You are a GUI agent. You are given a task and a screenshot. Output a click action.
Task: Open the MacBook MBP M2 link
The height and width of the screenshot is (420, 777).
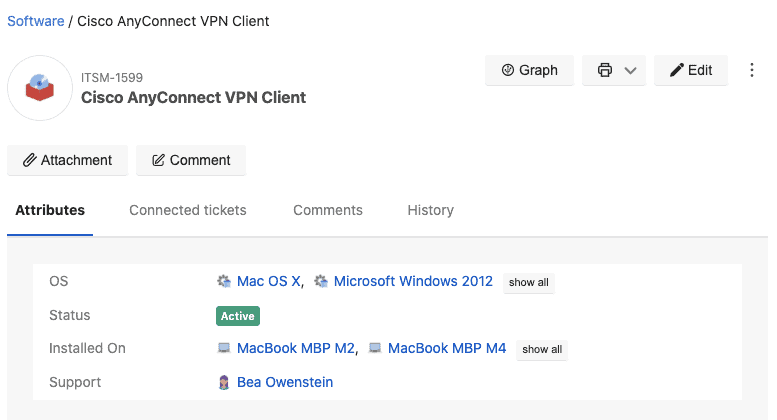(x=296, y=348)
